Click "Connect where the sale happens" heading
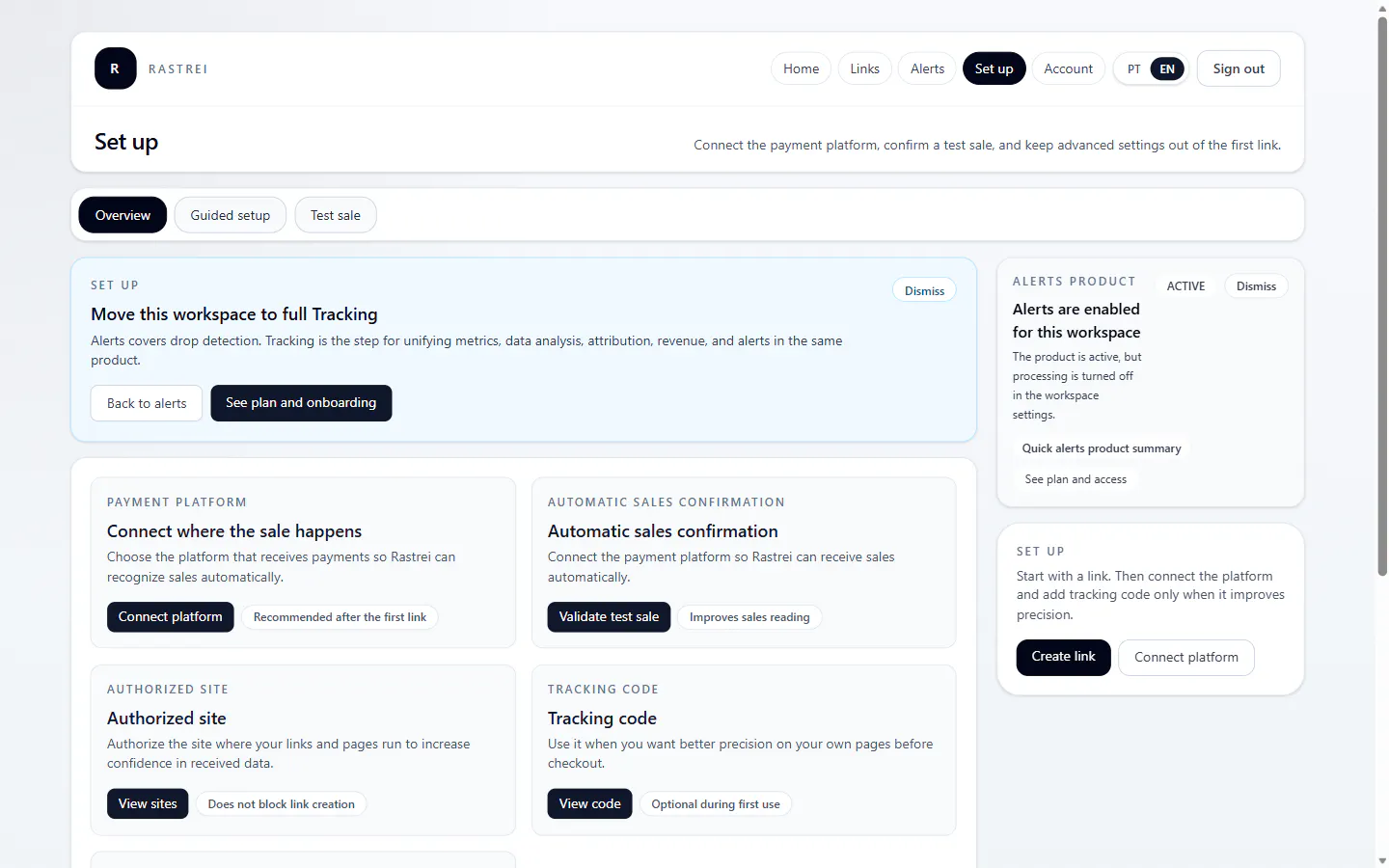The height and width of the screenshot is (868, 1389). 234,531
